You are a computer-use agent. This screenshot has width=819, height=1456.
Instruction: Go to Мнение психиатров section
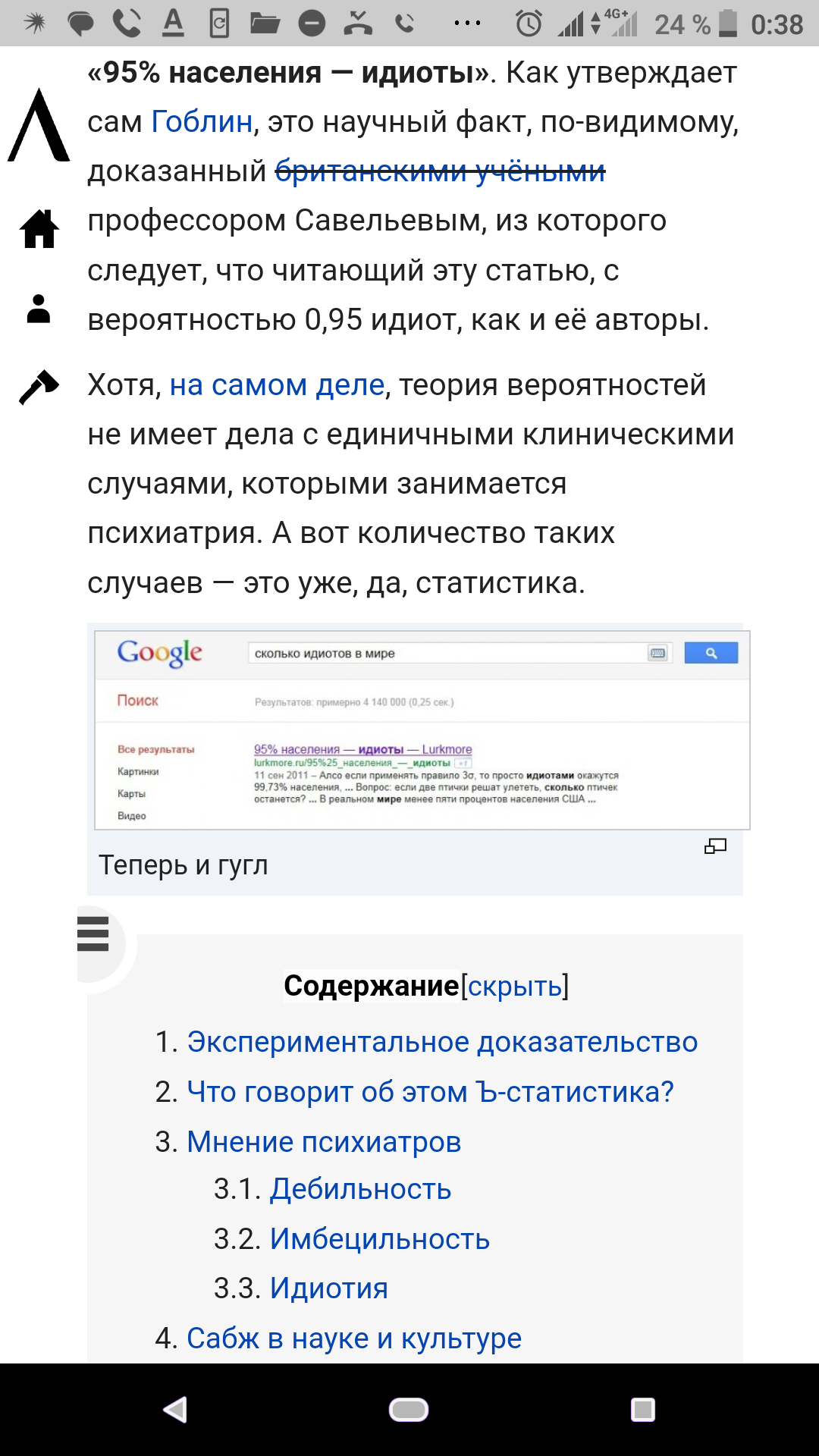324,1142
